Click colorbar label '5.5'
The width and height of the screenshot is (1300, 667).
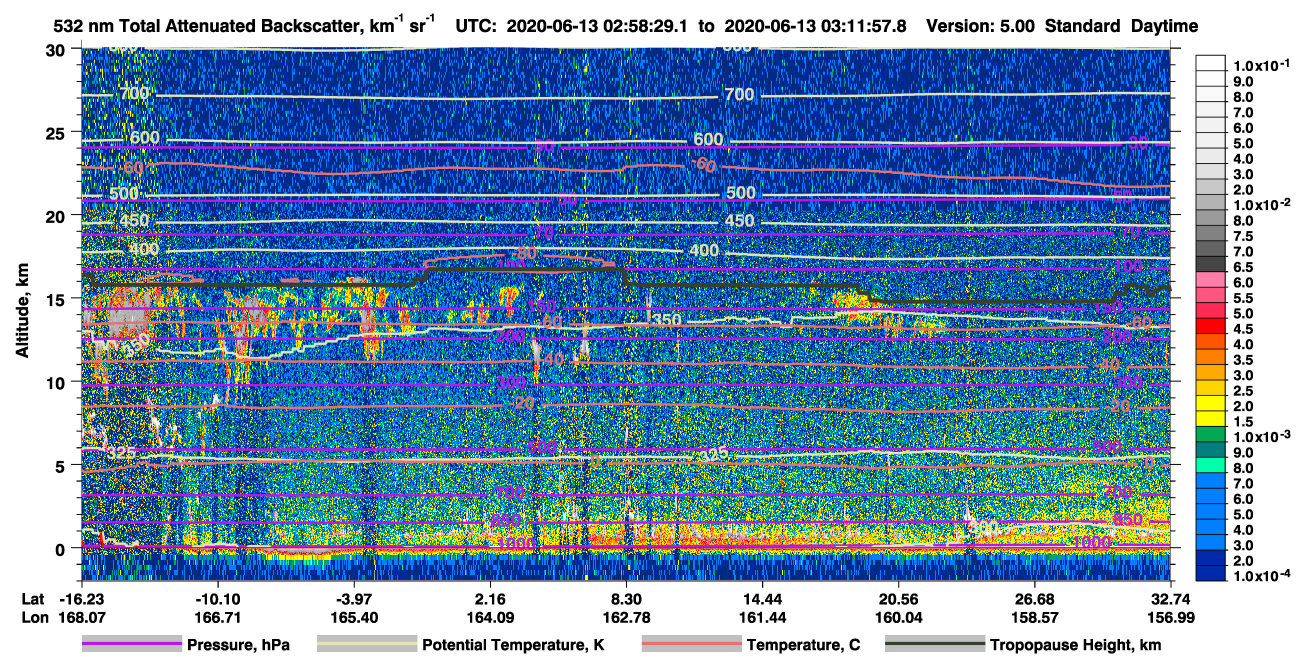[x=1243, y=298]
